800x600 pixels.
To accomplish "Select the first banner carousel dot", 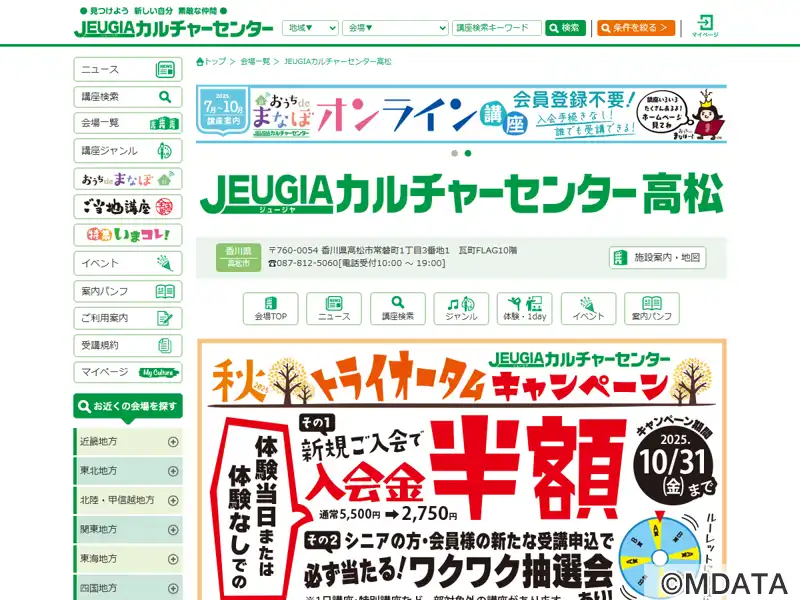I will (455, 153).
